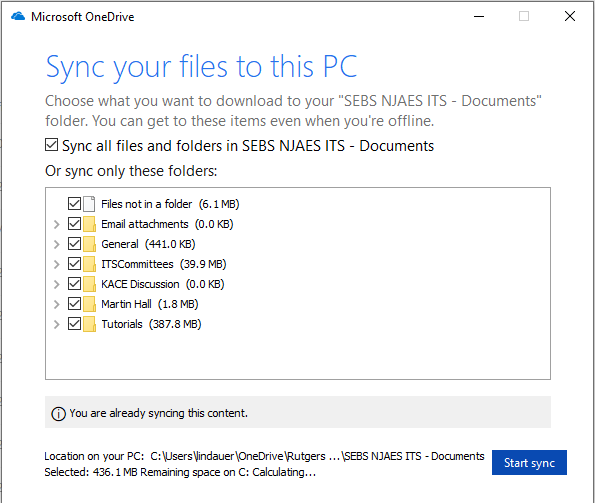Toggle the General folder checkbox

74,244
